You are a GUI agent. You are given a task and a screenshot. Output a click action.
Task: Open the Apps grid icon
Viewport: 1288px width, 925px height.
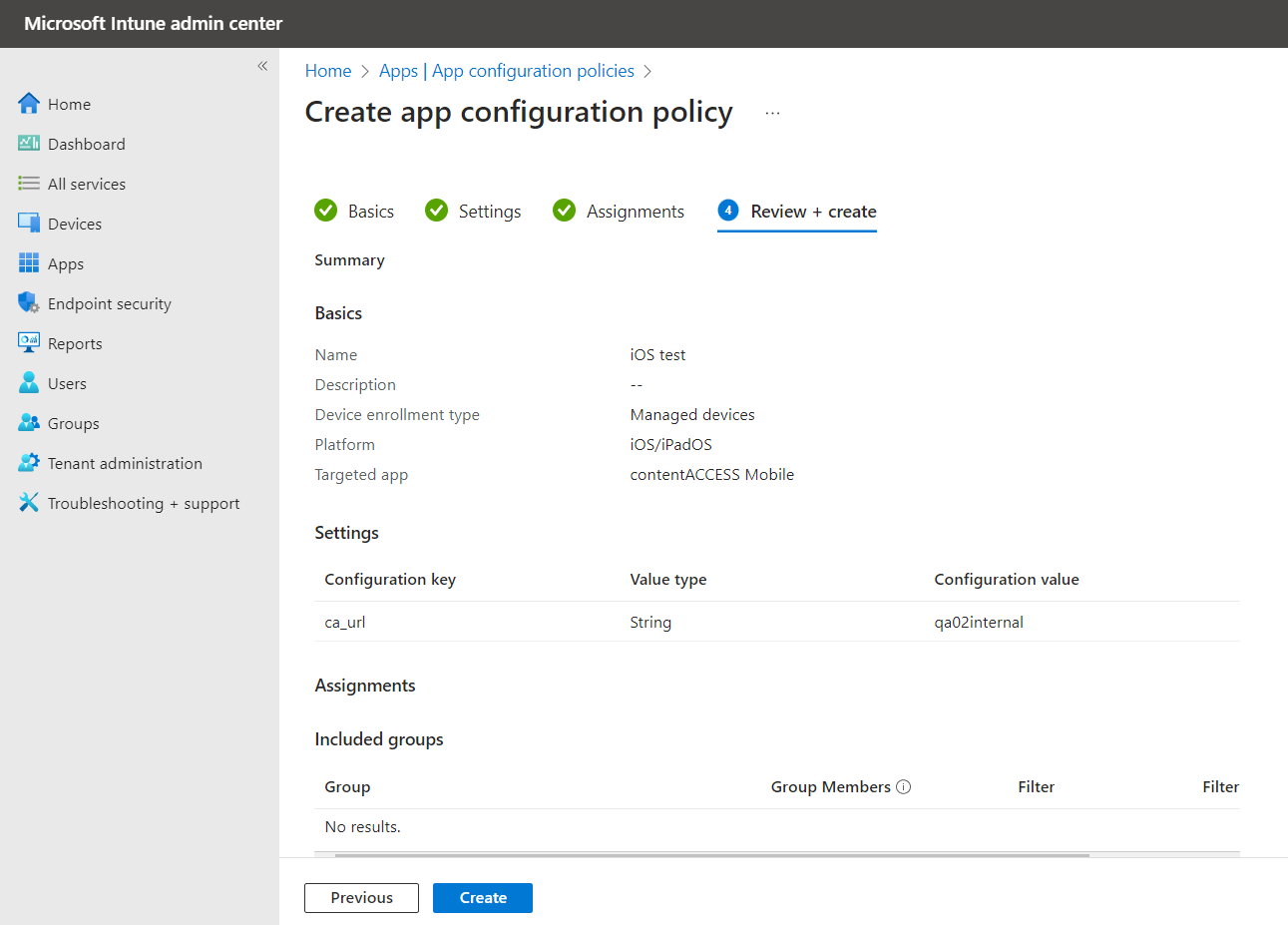point(29,263)
